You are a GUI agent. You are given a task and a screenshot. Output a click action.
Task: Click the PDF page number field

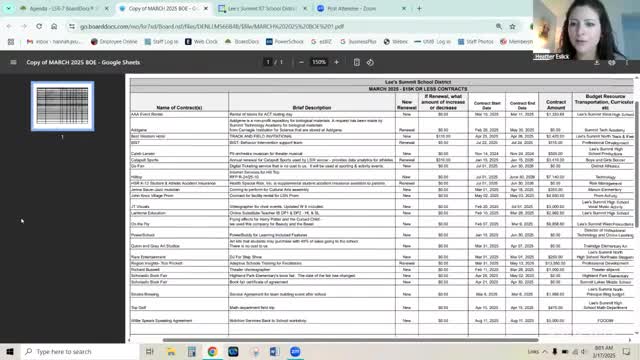(268, 62)
